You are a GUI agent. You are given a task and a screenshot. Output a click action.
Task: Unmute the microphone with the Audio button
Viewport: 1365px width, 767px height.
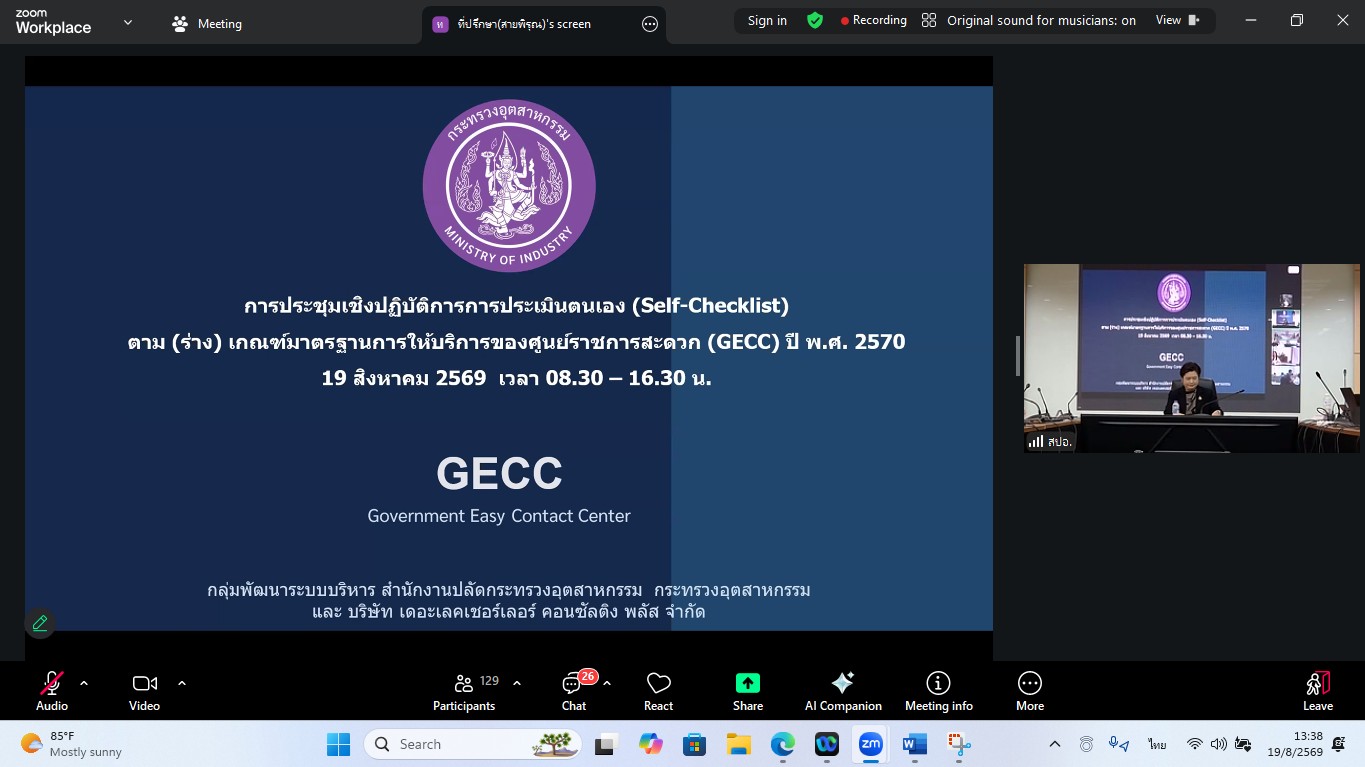point(52,691)
